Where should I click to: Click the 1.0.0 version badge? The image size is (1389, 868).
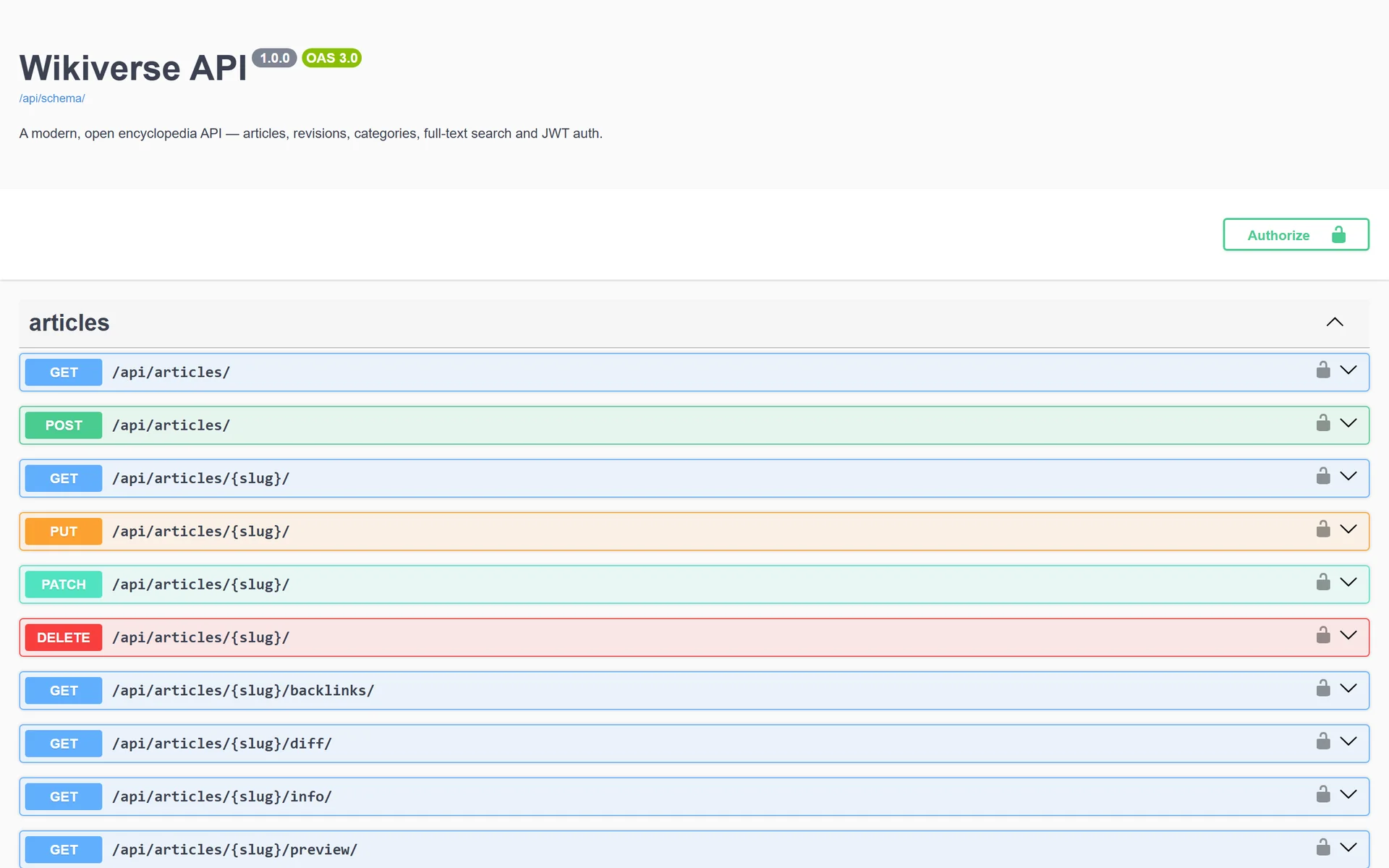click(274, 58)
